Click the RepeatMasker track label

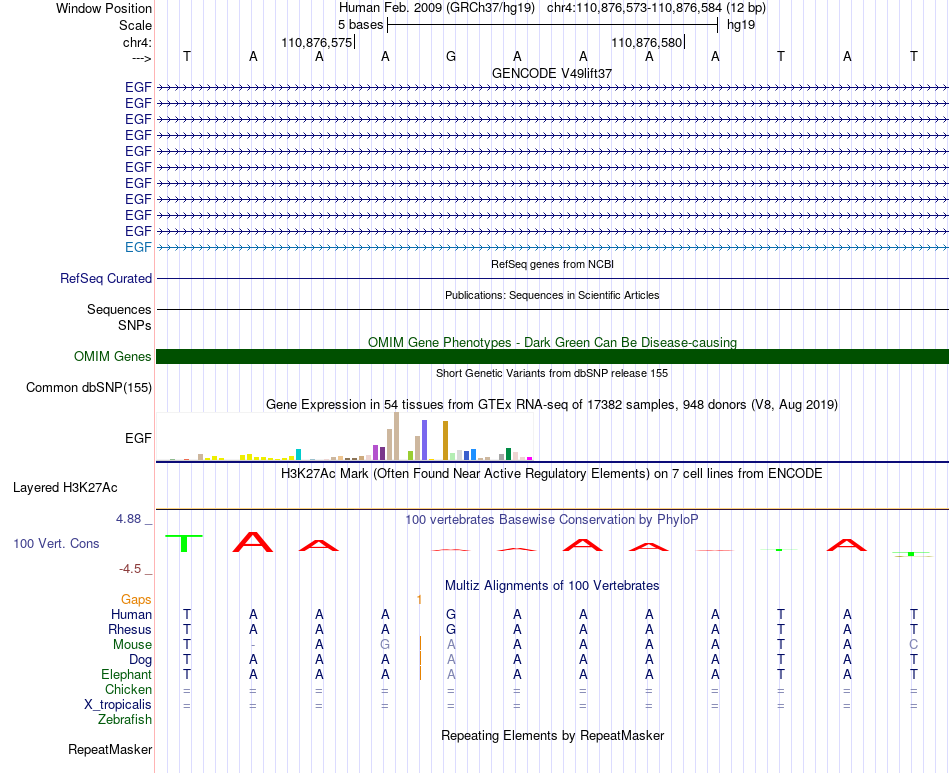click(x=110, y=749)
